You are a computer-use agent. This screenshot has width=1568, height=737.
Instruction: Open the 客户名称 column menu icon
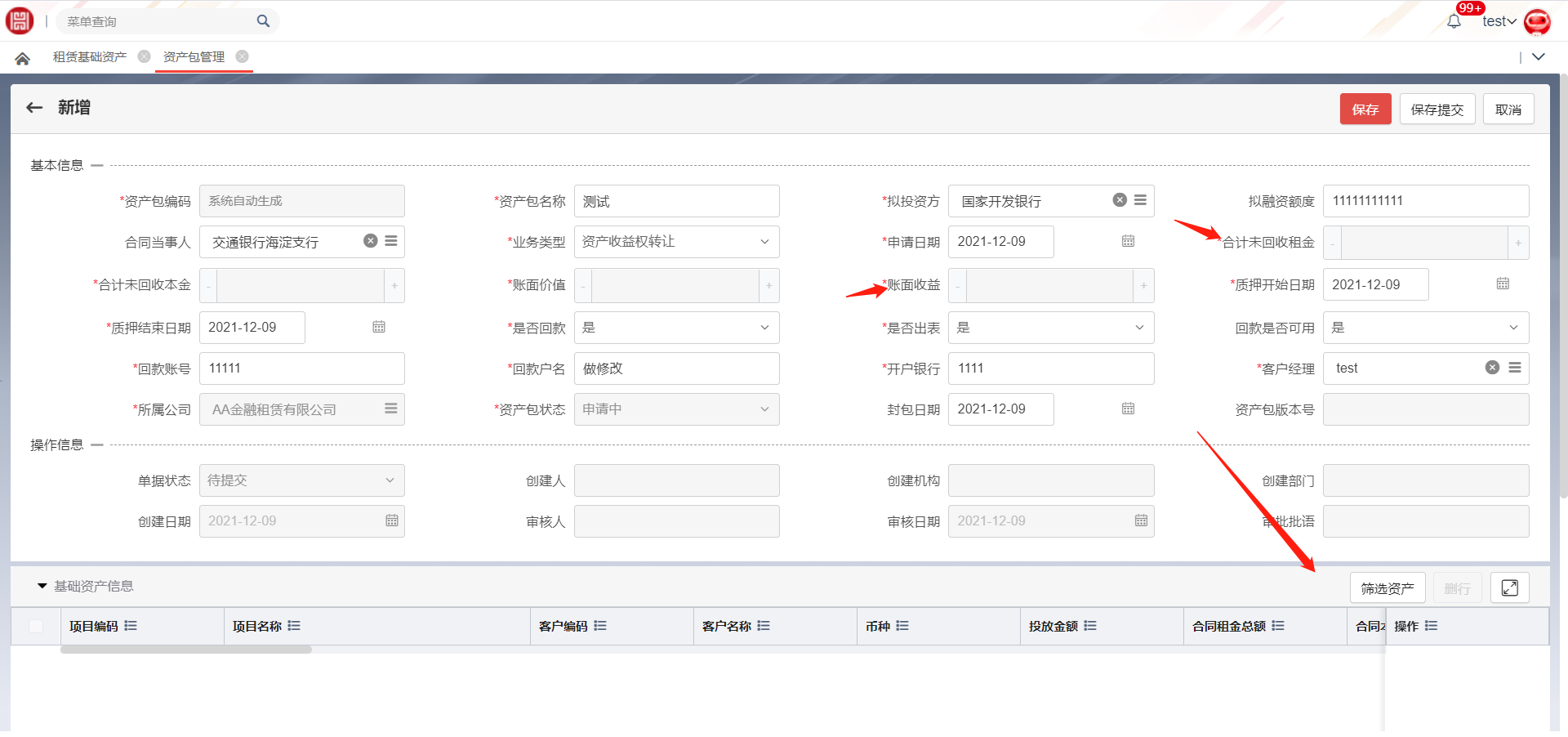pos(764,626)
